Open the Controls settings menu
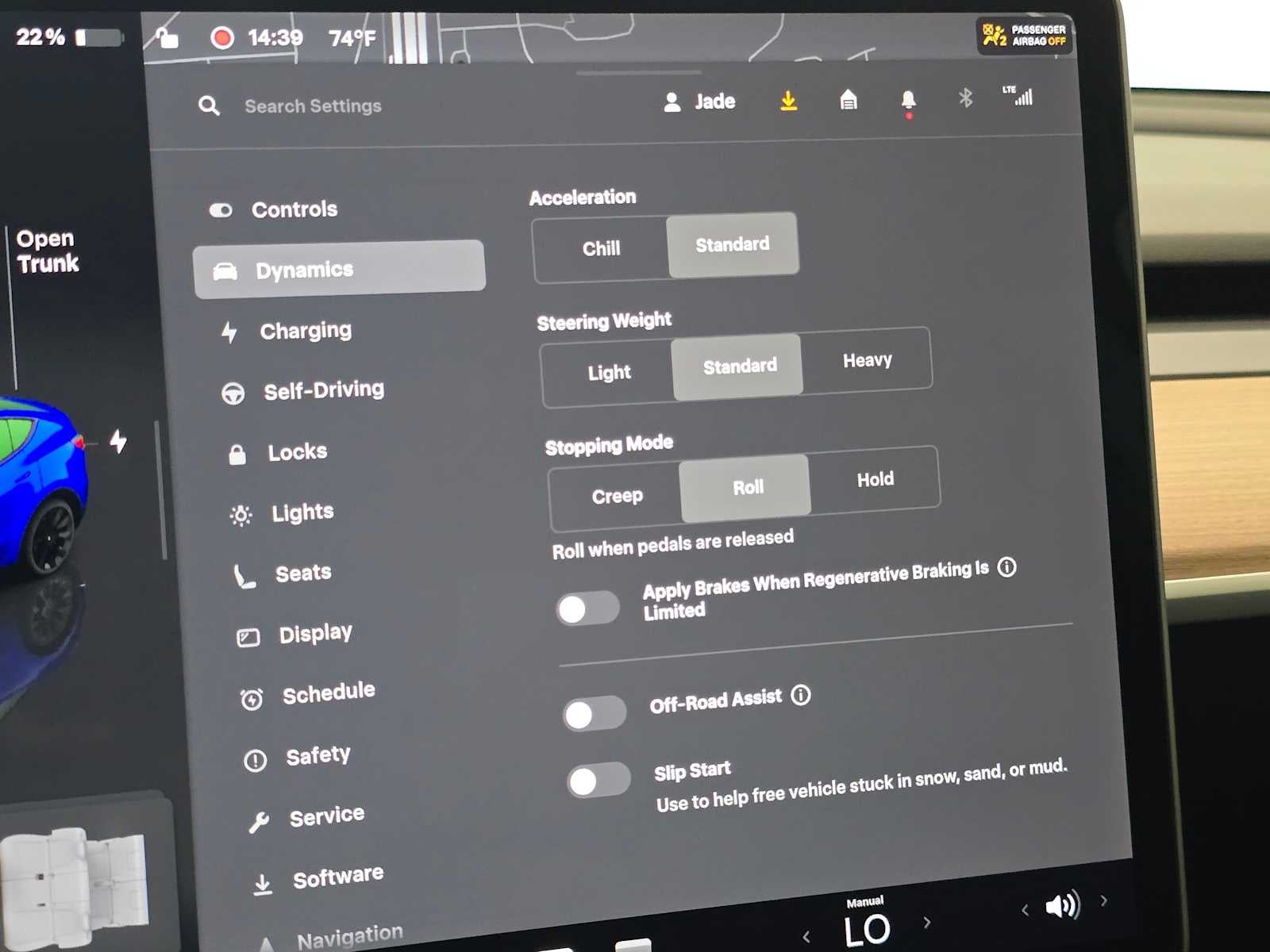This screenshot has width=1270, height=952. [x=274, y=209]
